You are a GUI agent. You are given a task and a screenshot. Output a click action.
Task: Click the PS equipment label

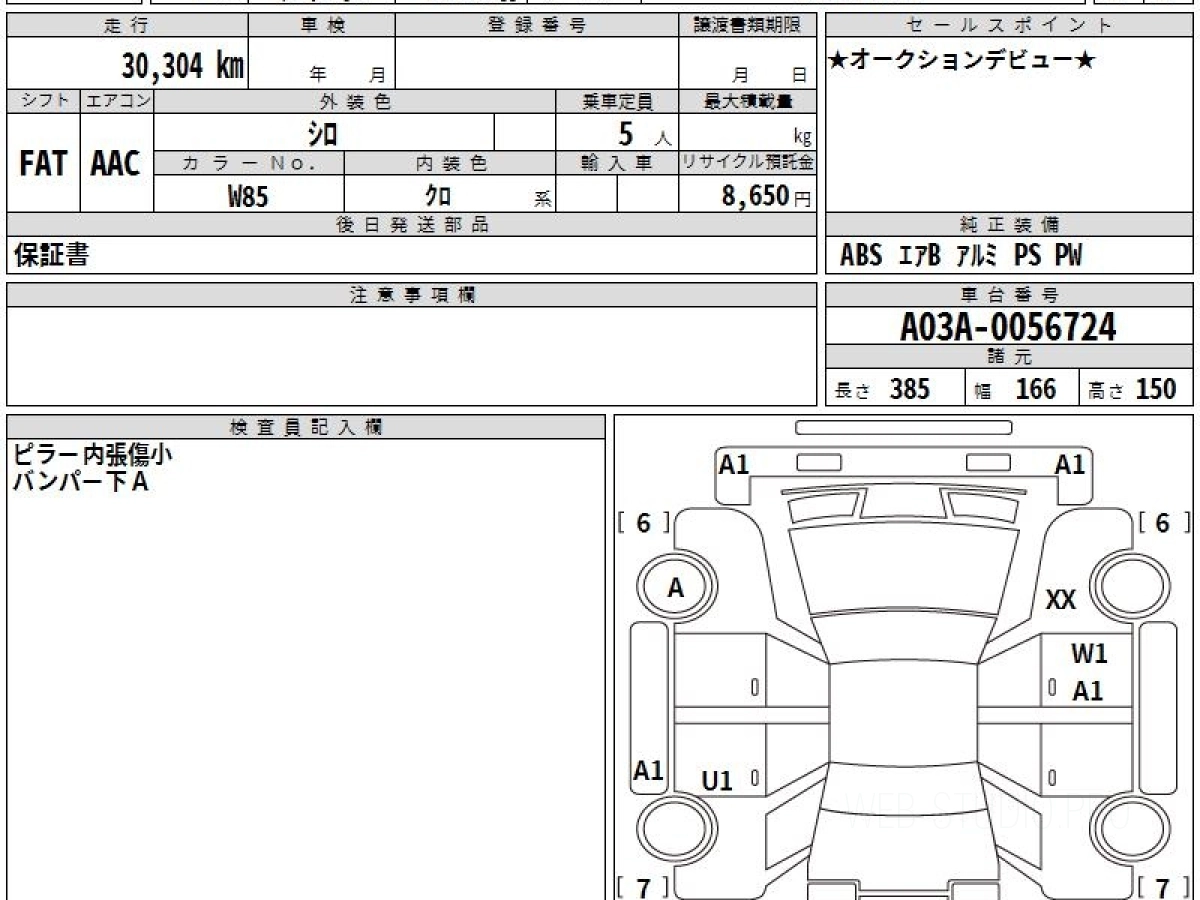click(1027, 256)
